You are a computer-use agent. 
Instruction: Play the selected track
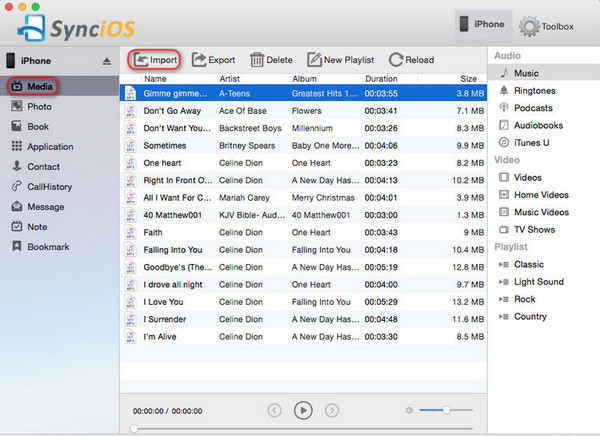click(303, 410)
